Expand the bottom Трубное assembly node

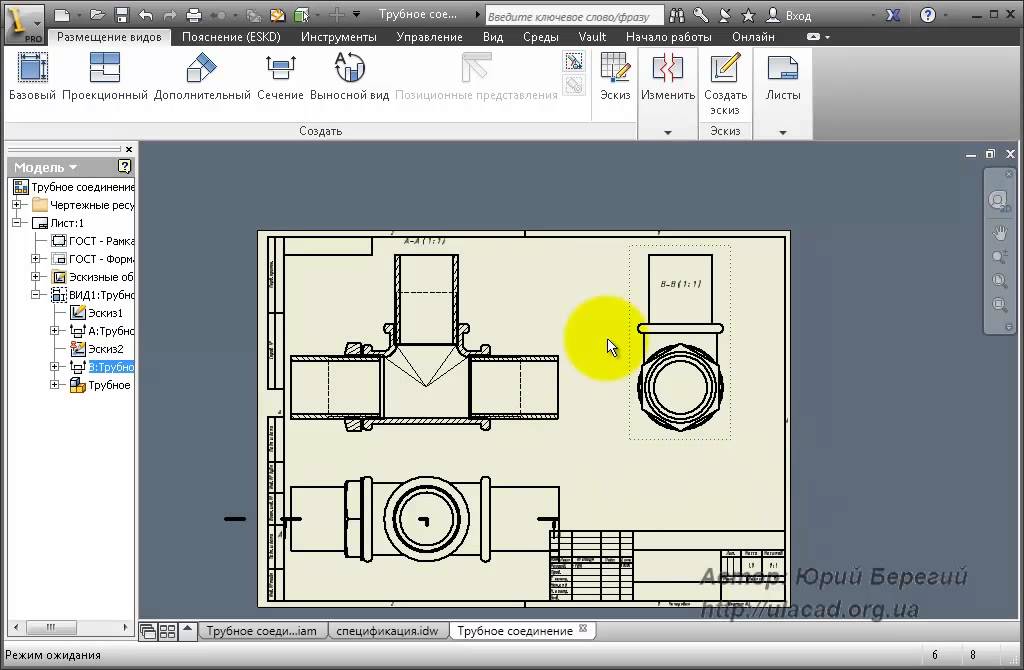pyautogui.click(x=55, y=385)
